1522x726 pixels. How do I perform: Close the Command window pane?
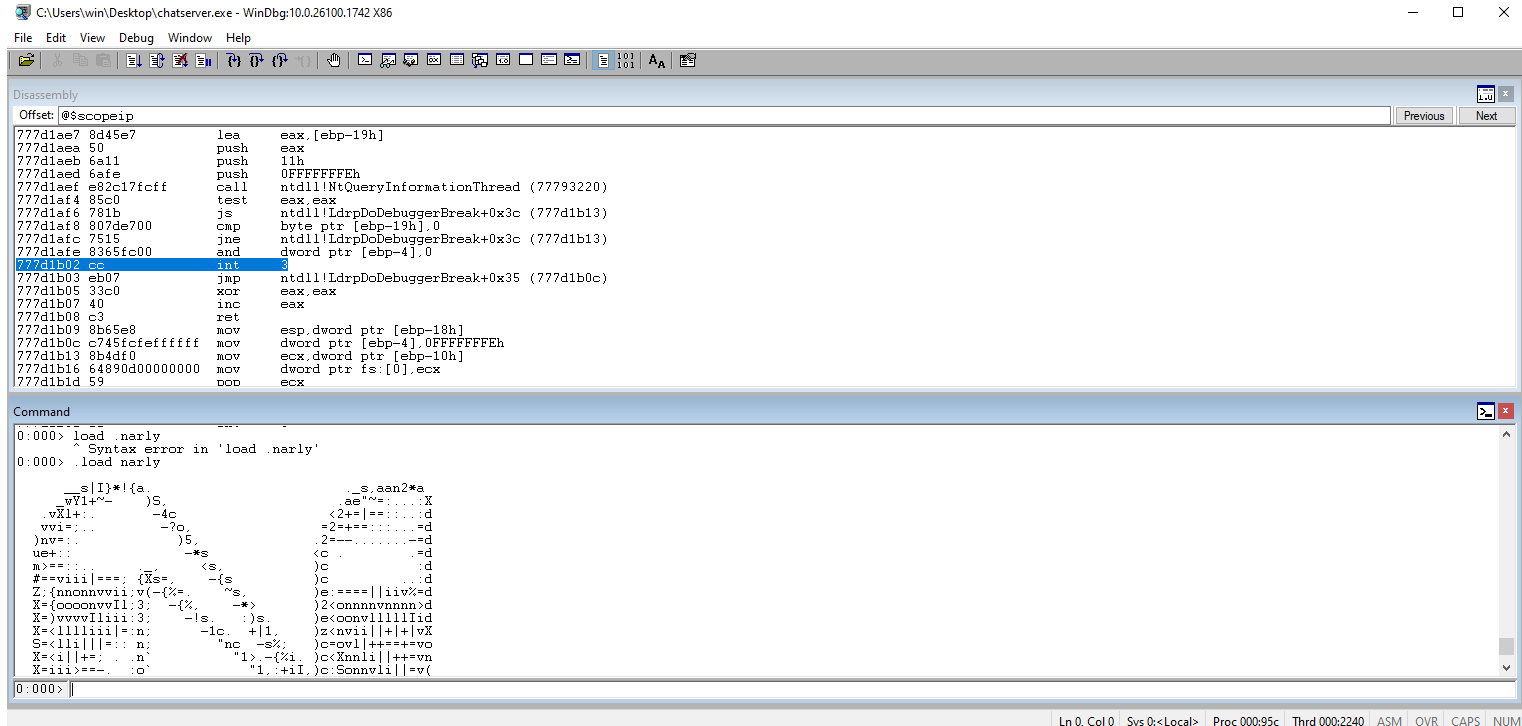pyautogui.click(x=1506, y=412)
